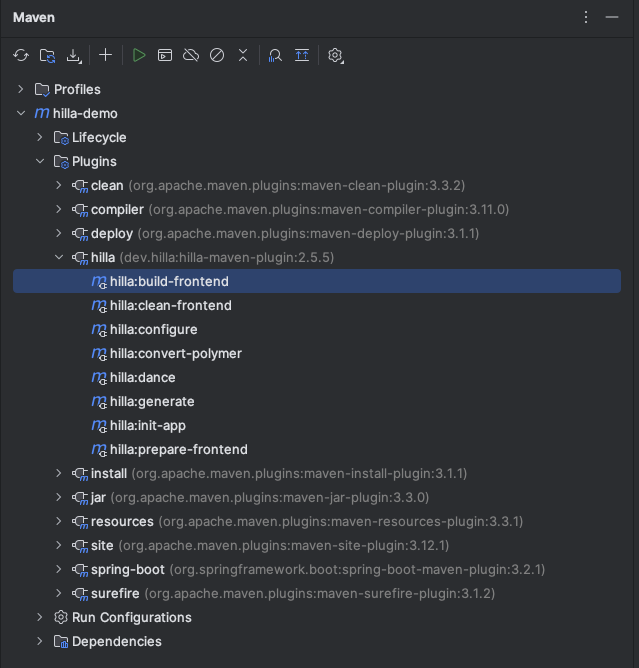Click the Show Dependencies diagram icon
Viewport: 639px width, 668px height.
tap(302, 55)
